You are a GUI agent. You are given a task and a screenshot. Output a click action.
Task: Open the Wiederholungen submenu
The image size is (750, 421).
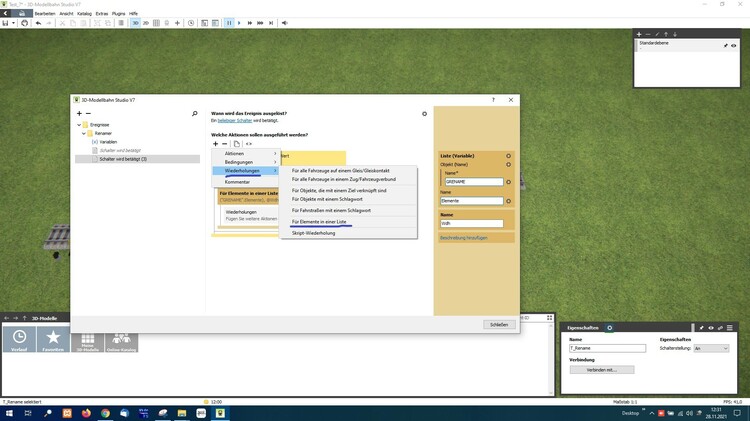click(245, 171)
